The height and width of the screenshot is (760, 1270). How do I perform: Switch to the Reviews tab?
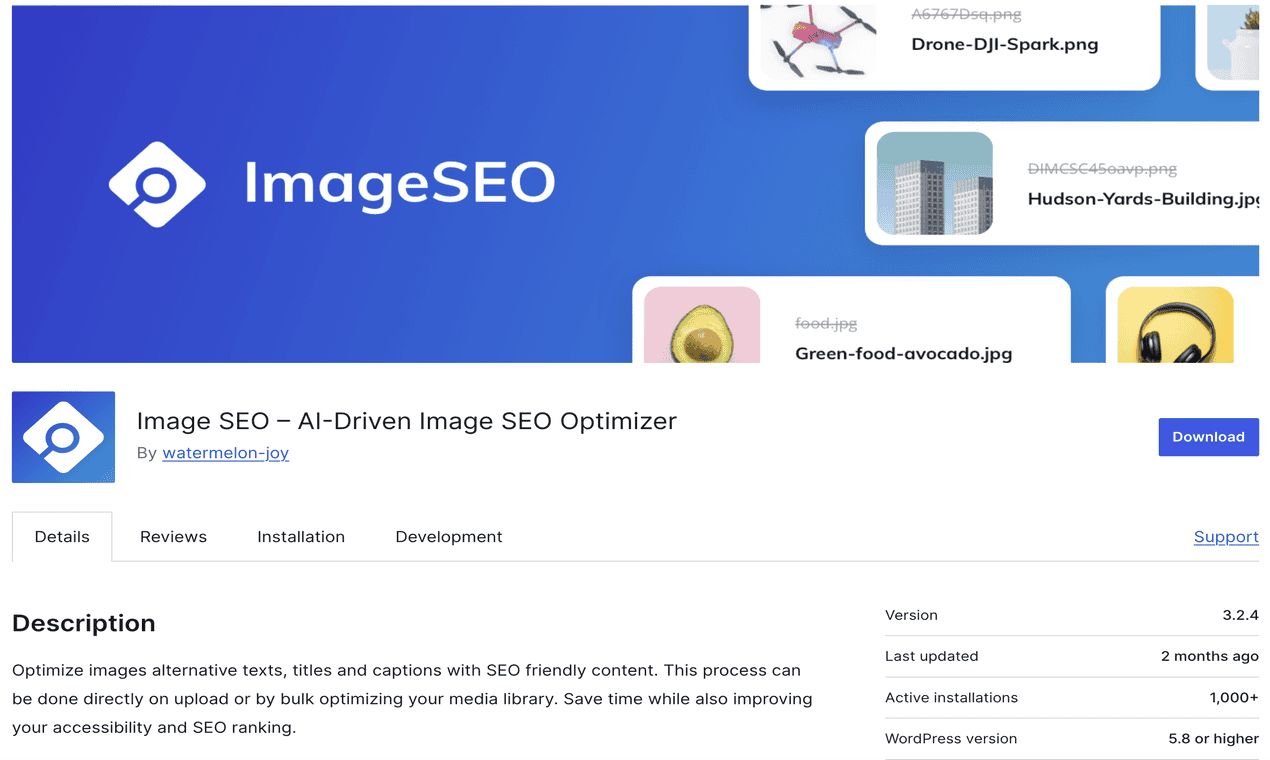[173, 537]
